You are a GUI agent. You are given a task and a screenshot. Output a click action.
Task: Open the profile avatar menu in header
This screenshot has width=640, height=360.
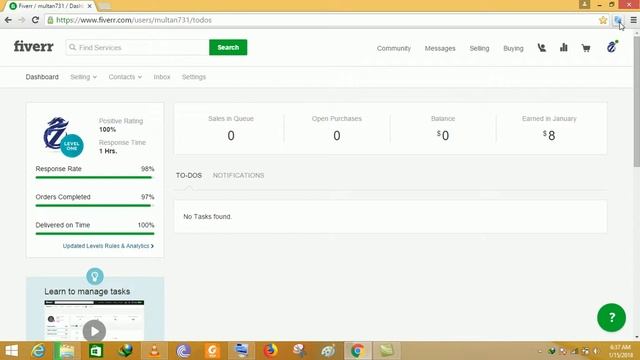612,47
